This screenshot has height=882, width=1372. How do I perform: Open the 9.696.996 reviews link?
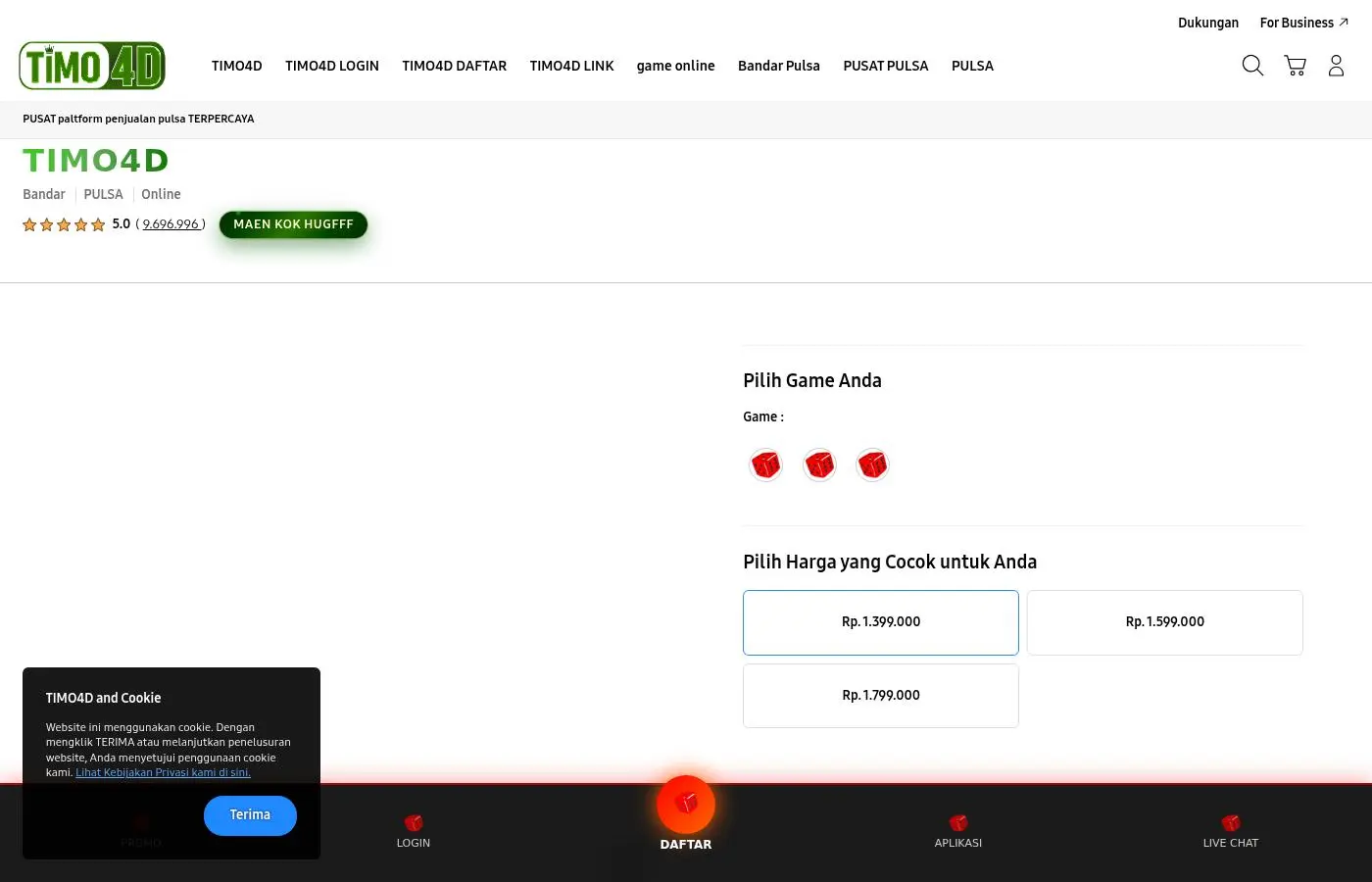point(171,224)
